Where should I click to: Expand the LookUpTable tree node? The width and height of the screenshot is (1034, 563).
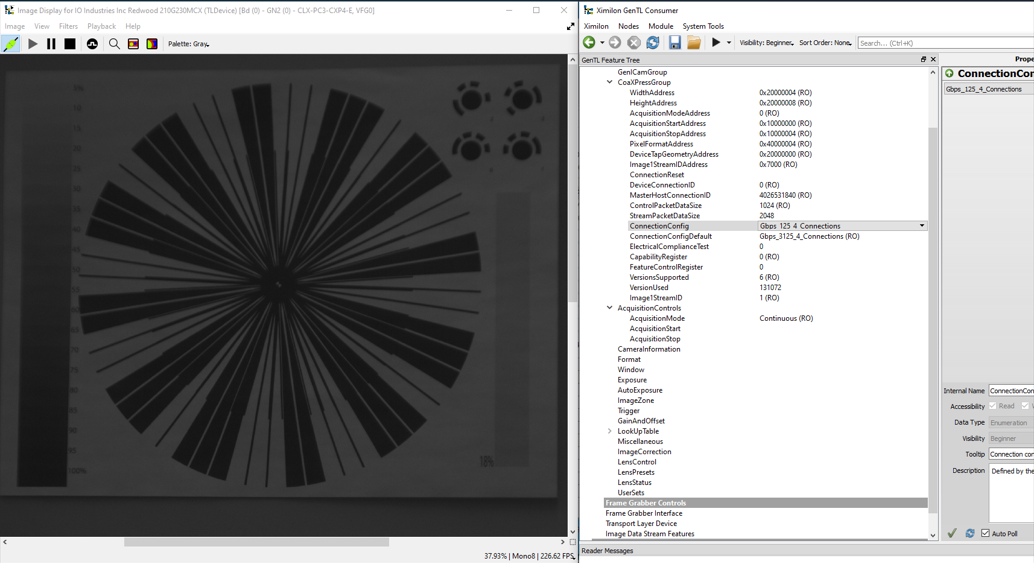tap(609, 431)
